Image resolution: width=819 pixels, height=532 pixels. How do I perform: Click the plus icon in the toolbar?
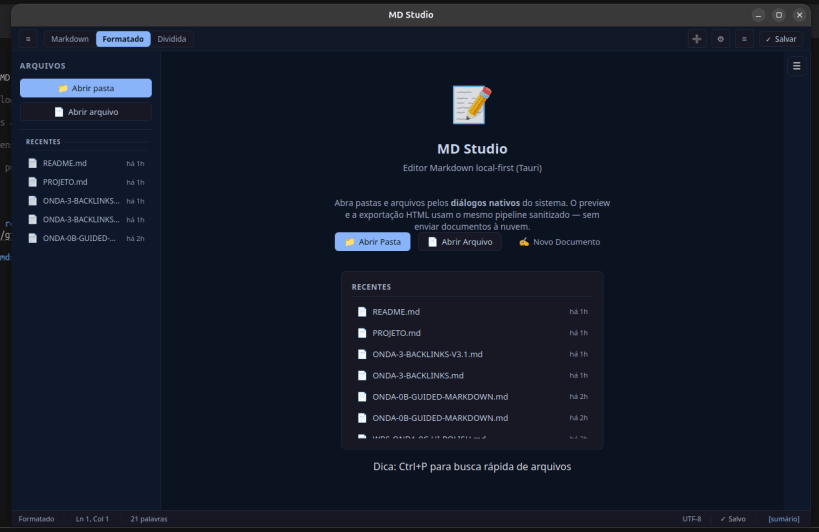click(696, 39)
